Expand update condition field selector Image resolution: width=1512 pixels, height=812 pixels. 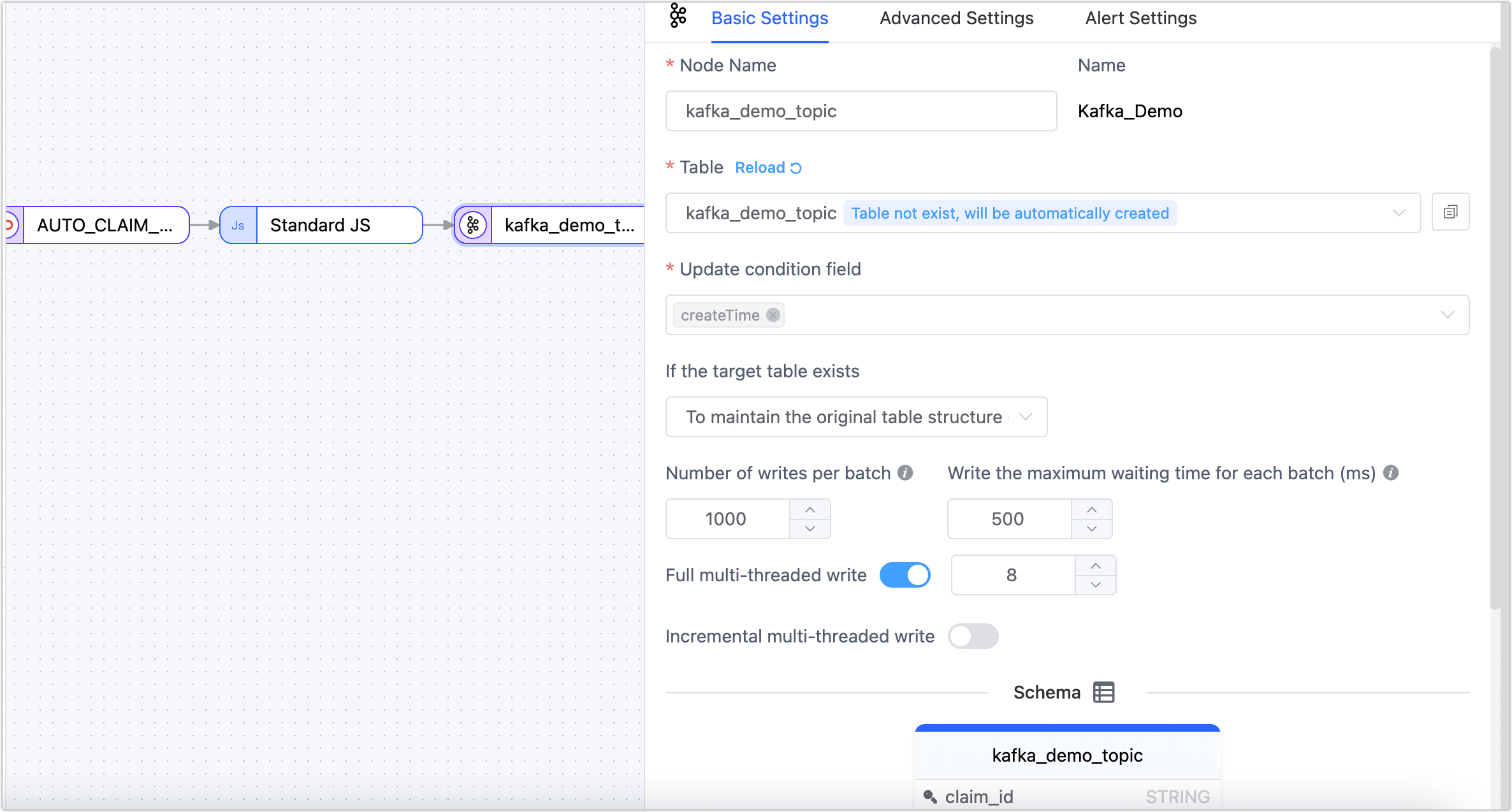point(1452,315)
